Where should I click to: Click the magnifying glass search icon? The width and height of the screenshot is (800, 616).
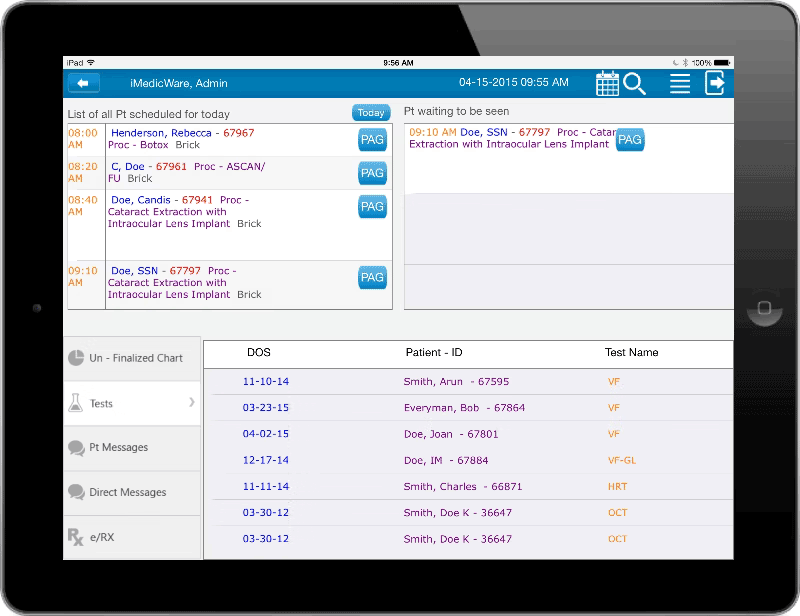coord(635,84)
